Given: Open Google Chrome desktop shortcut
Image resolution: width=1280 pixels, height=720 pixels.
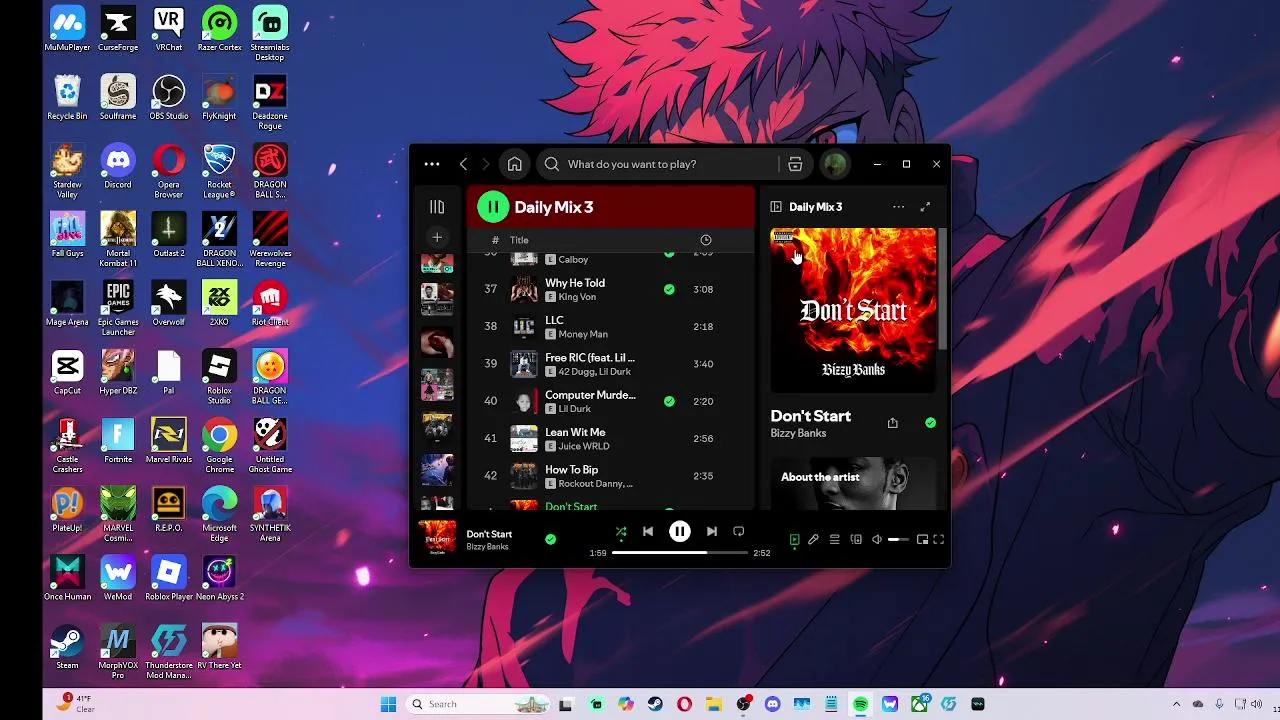Looking at the screenshot, I should click(x=219, y=441).
